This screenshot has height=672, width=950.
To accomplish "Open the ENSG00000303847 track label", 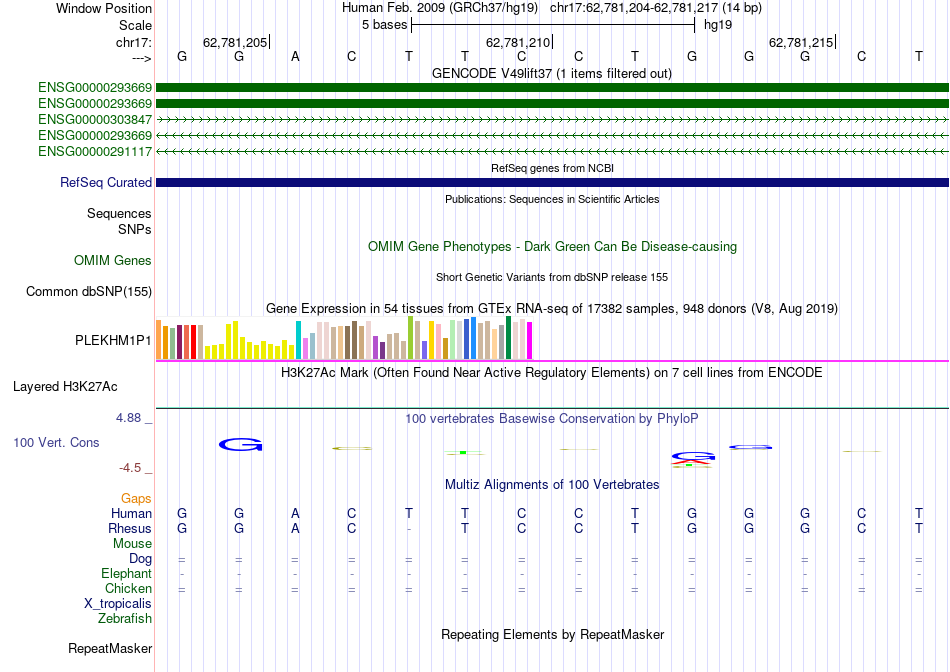I will click(95, 119).
